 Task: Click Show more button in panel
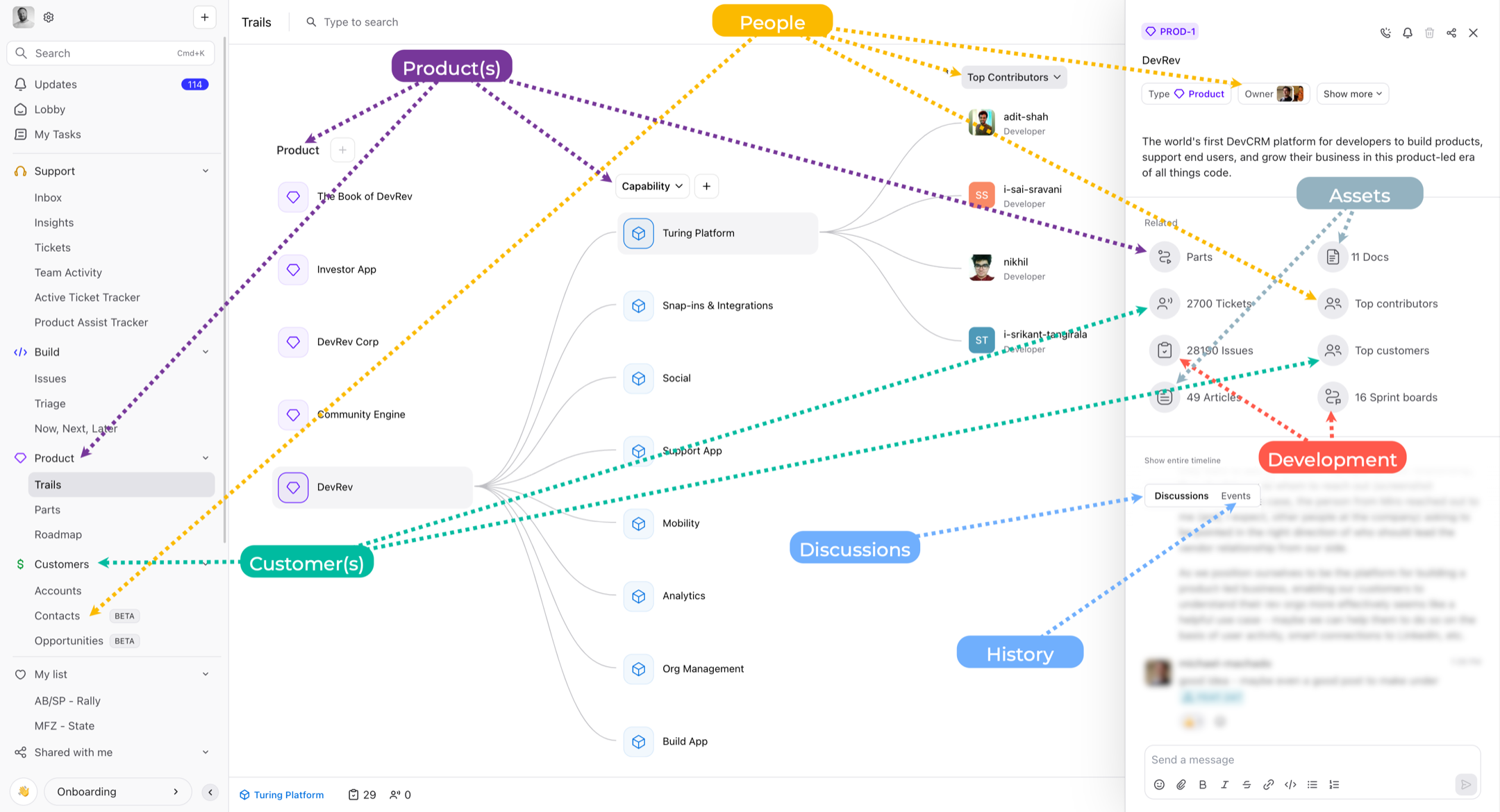click(x=1352, y=94)
